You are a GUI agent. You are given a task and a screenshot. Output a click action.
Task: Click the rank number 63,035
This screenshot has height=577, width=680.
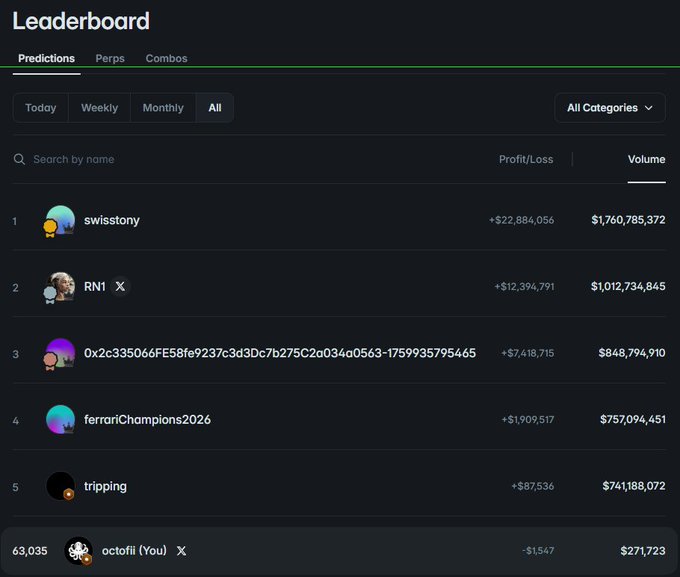[29, 551]
